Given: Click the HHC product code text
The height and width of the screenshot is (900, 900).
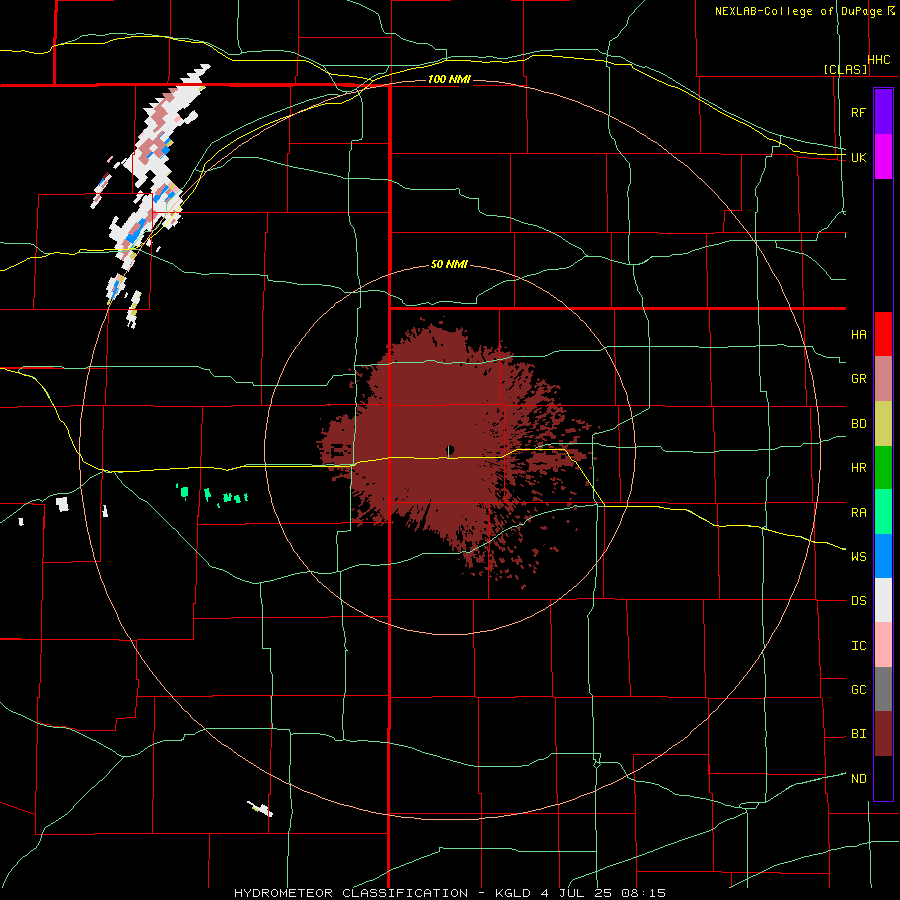Looking at the screenshot, I should (879, 60).
